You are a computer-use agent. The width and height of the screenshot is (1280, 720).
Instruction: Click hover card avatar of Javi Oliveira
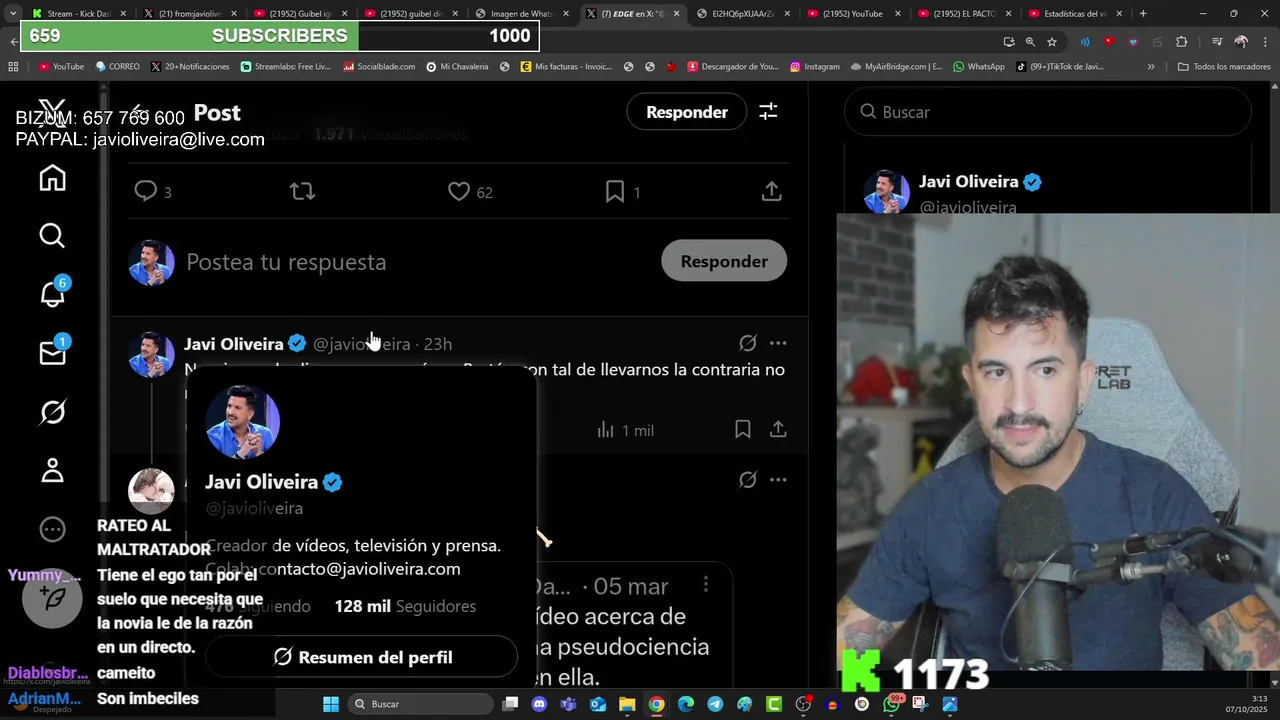pos(243,422)
